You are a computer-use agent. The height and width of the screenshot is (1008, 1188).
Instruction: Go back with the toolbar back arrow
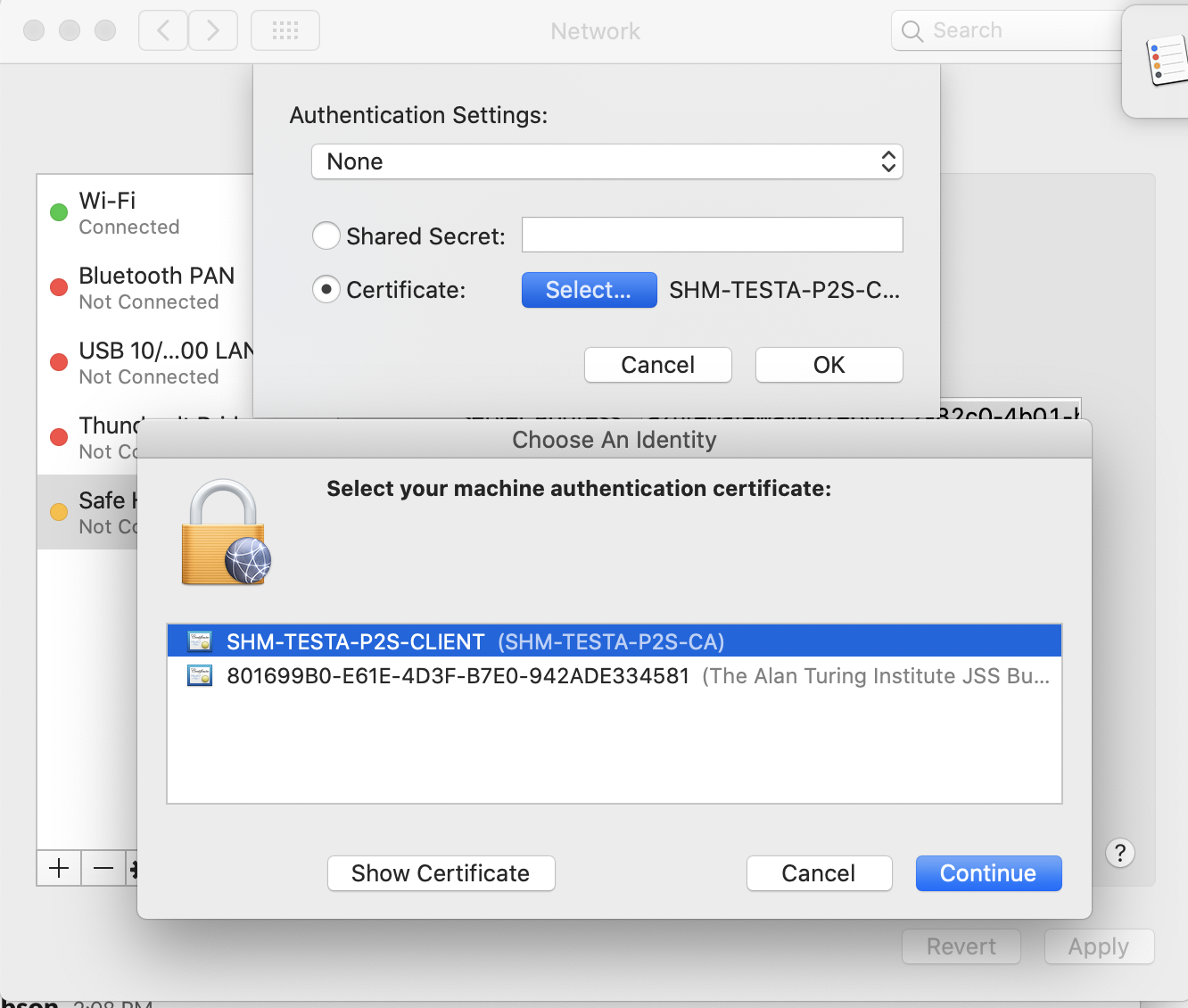coord(163,31)
